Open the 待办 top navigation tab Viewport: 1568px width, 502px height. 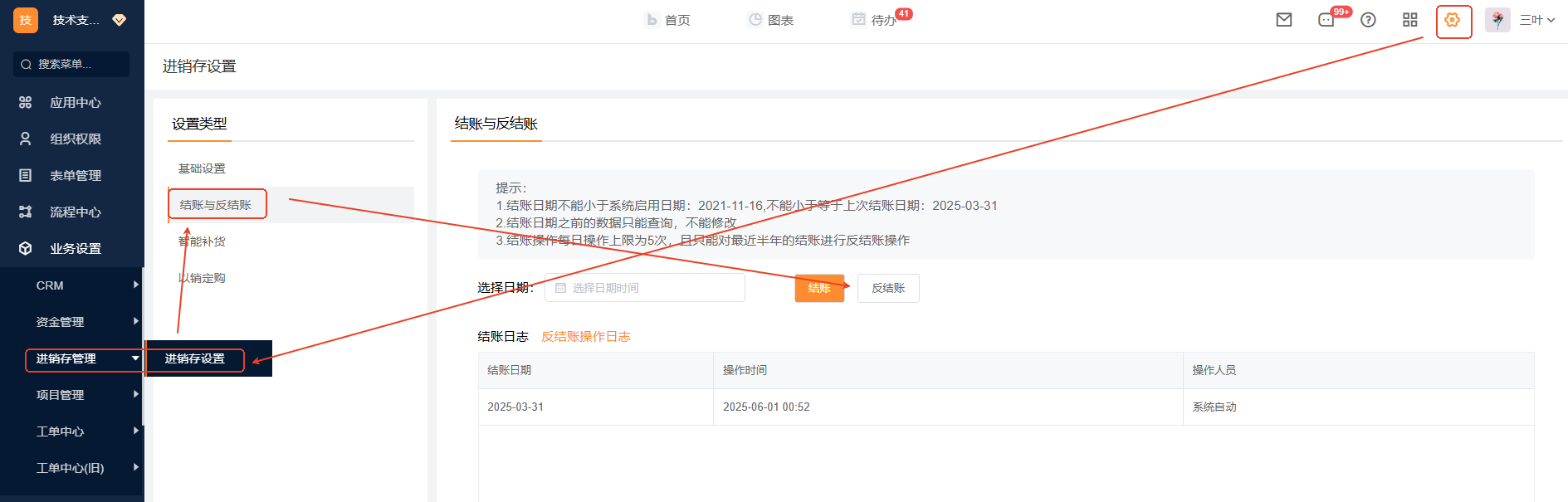pos(874,20)
